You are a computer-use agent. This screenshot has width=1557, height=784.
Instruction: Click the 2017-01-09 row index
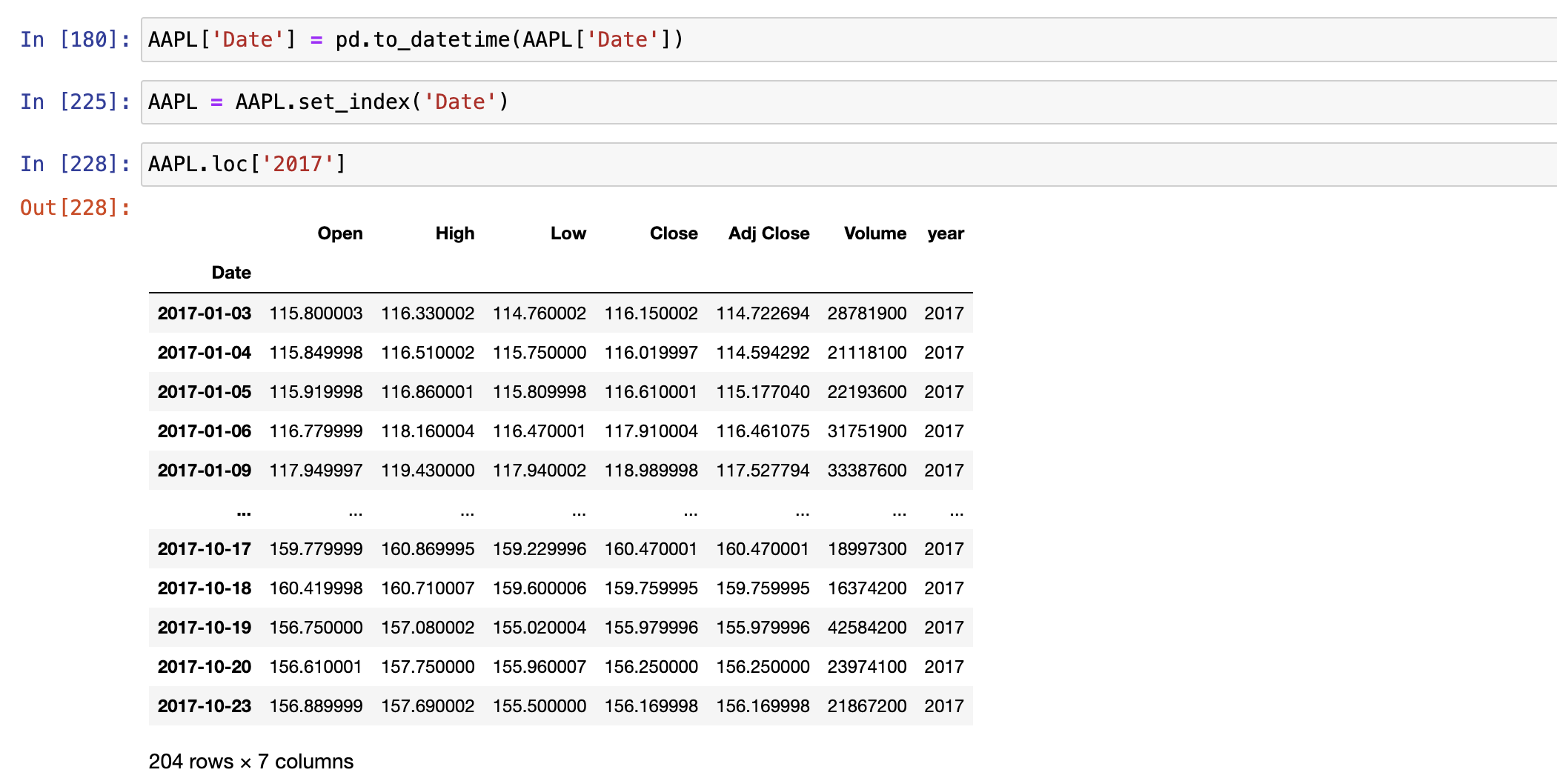pos(205,471)
